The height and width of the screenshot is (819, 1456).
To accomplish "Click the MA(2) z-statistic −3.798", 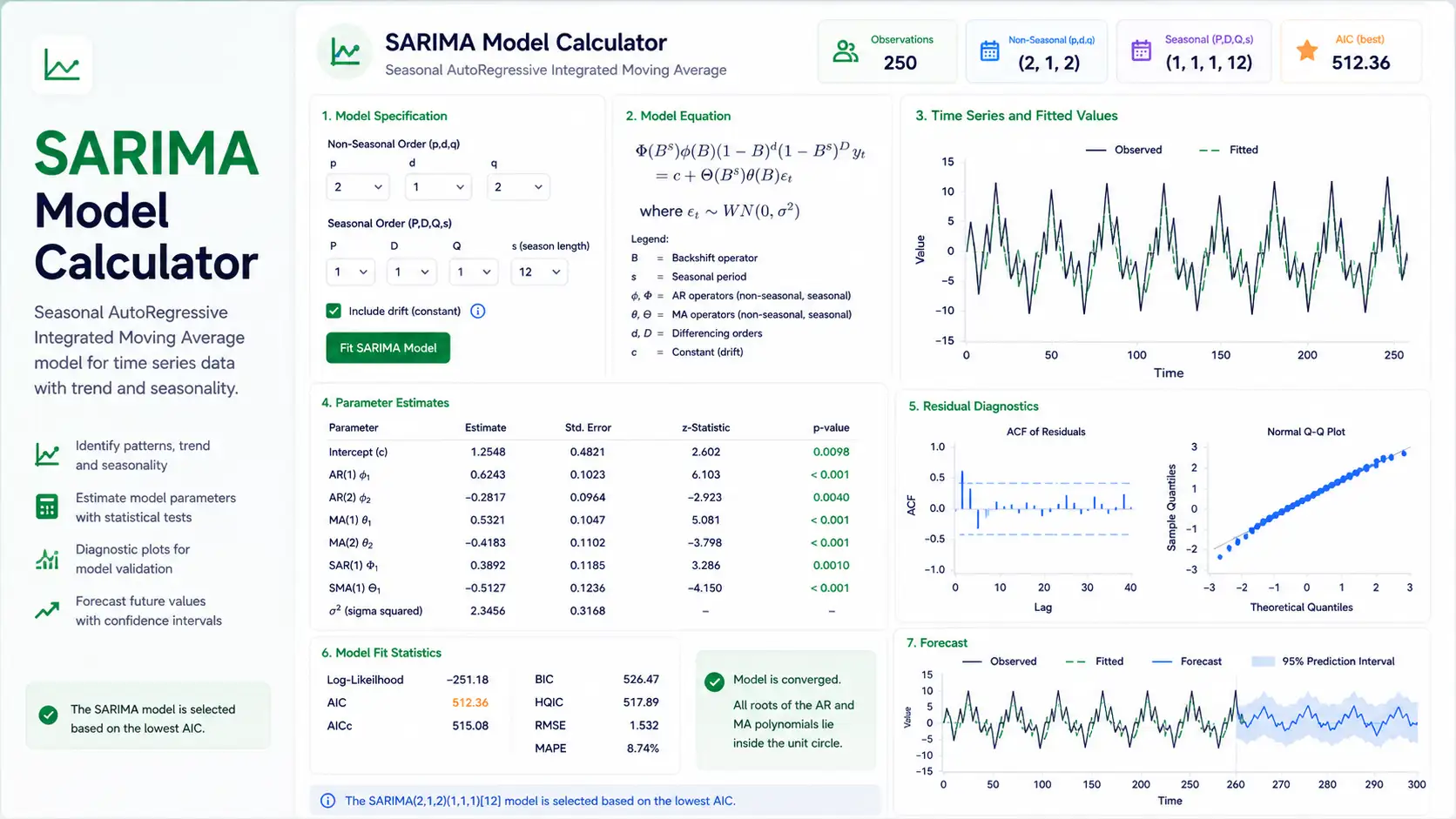I will click(x=704, y=542).
